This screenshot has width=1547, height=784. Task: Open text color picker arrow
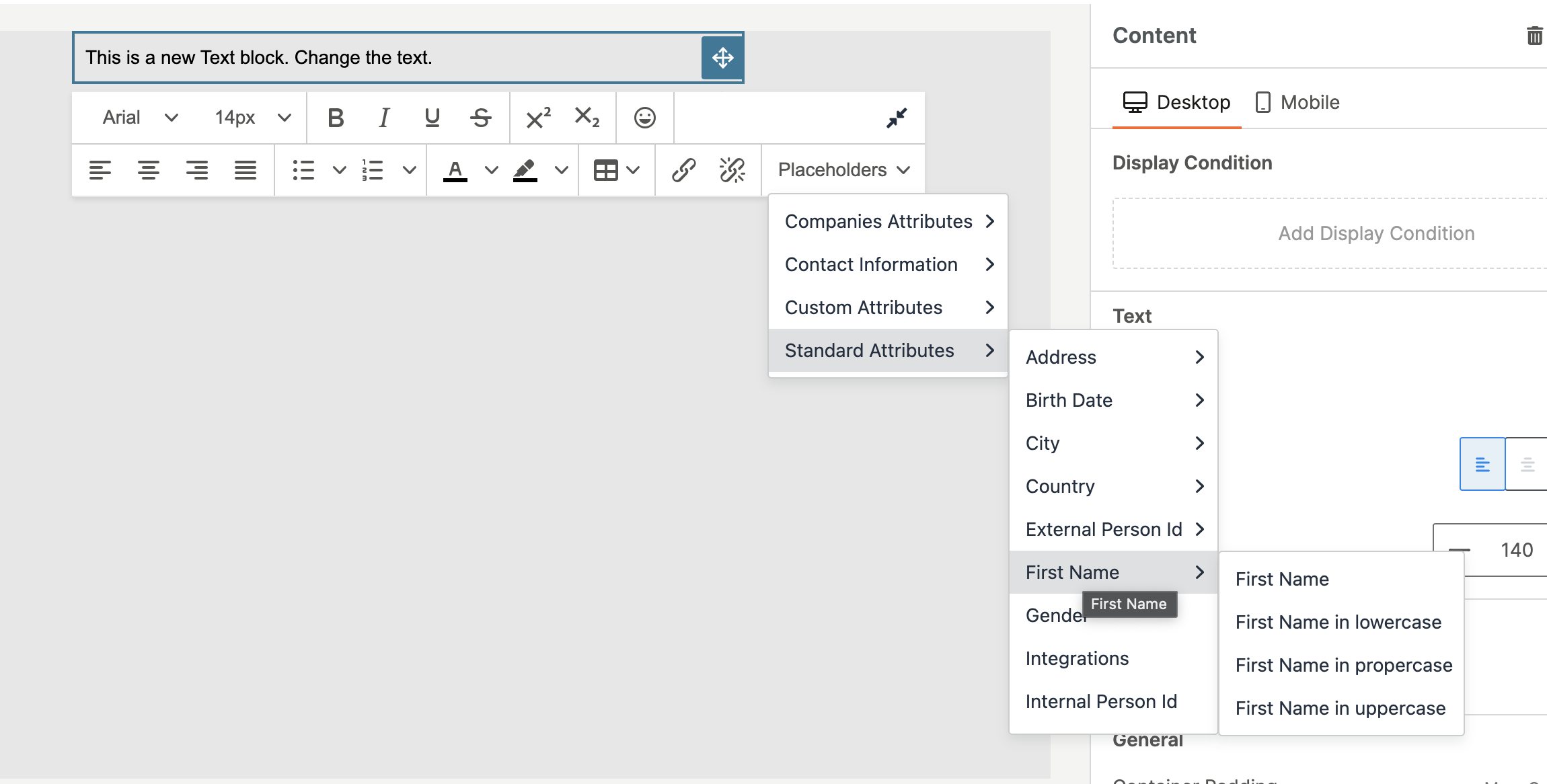(x=491, y=170)
